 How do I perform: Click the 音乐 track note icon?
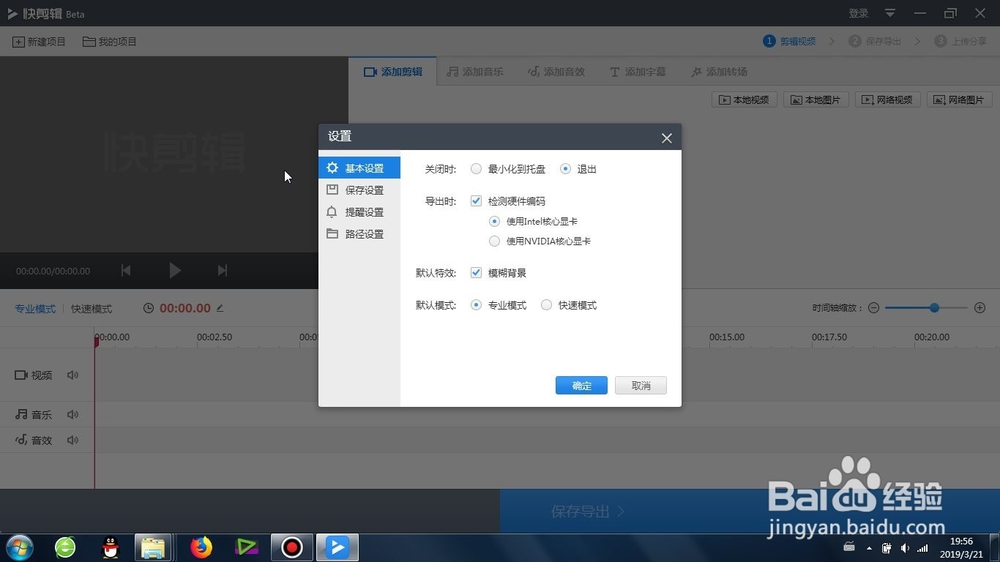[21, 415]
